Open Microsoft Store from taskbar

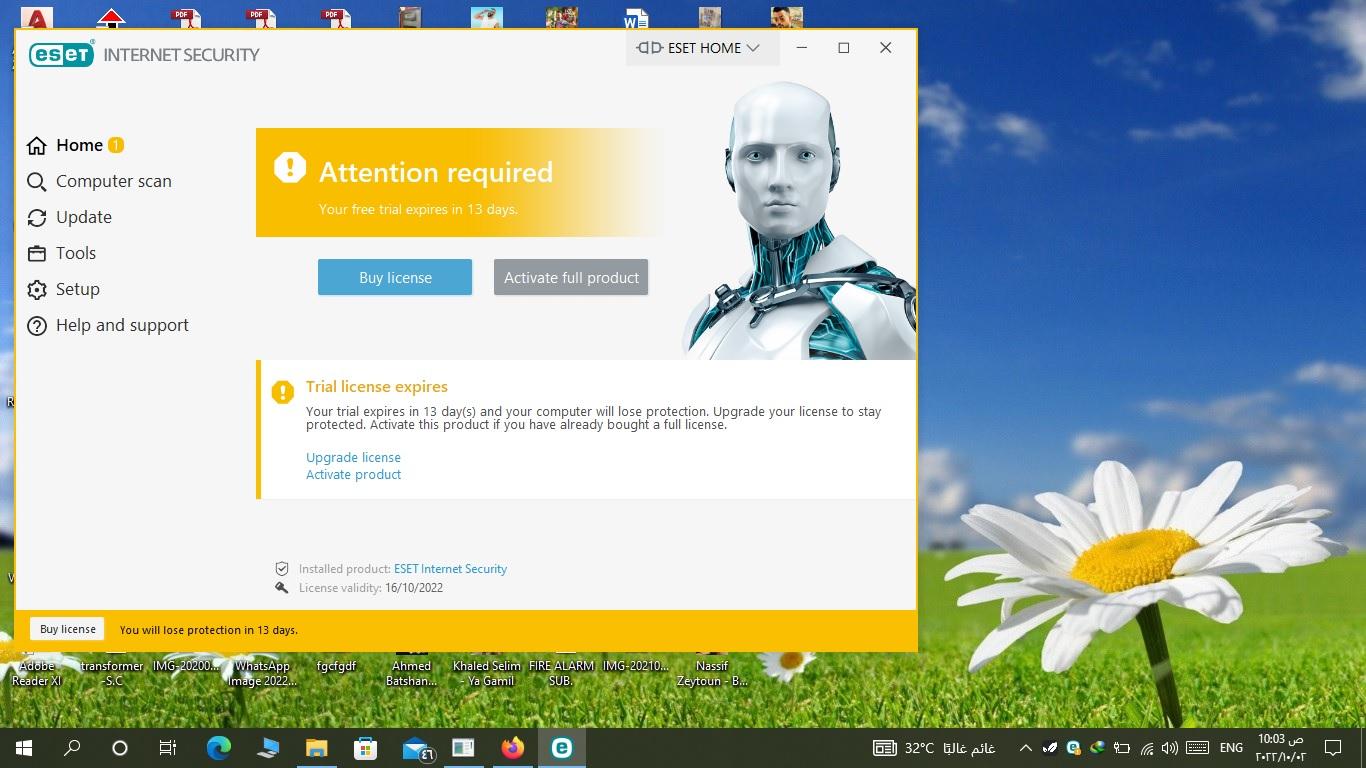[365, 748]
